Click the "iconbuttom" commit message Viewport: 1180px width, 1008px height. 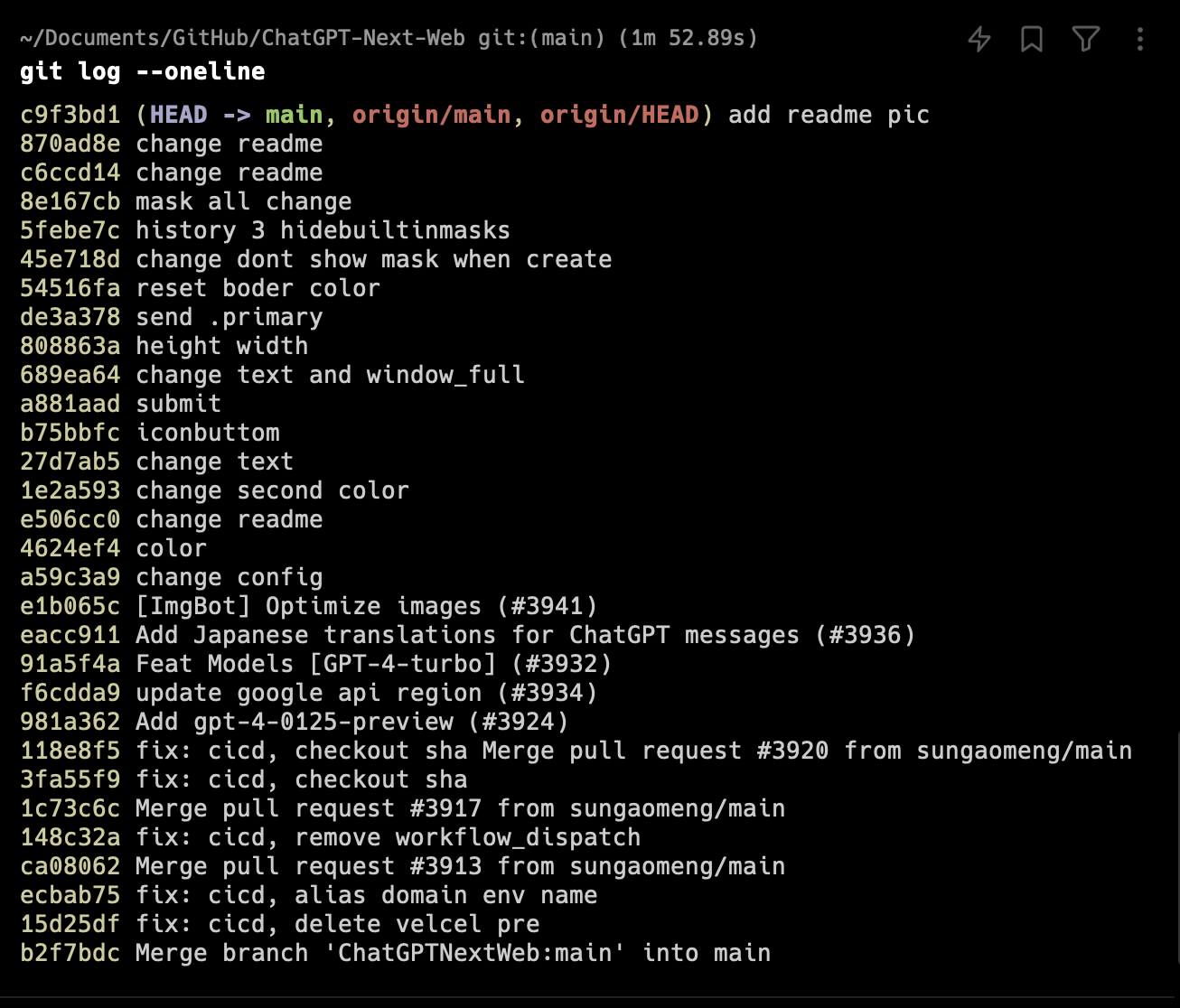click(x=208, y=433)
